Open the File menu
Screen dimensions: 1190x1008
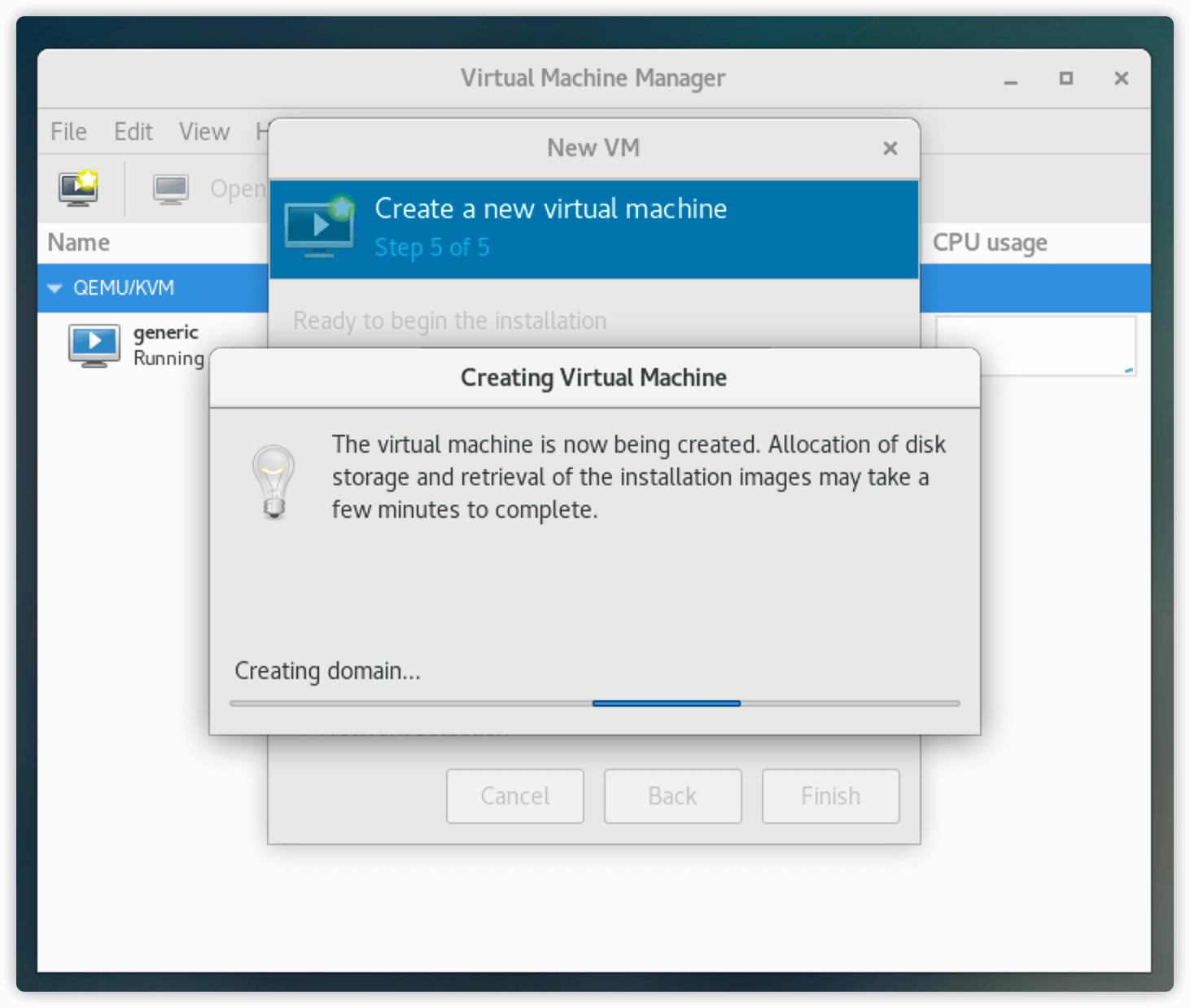68,131
